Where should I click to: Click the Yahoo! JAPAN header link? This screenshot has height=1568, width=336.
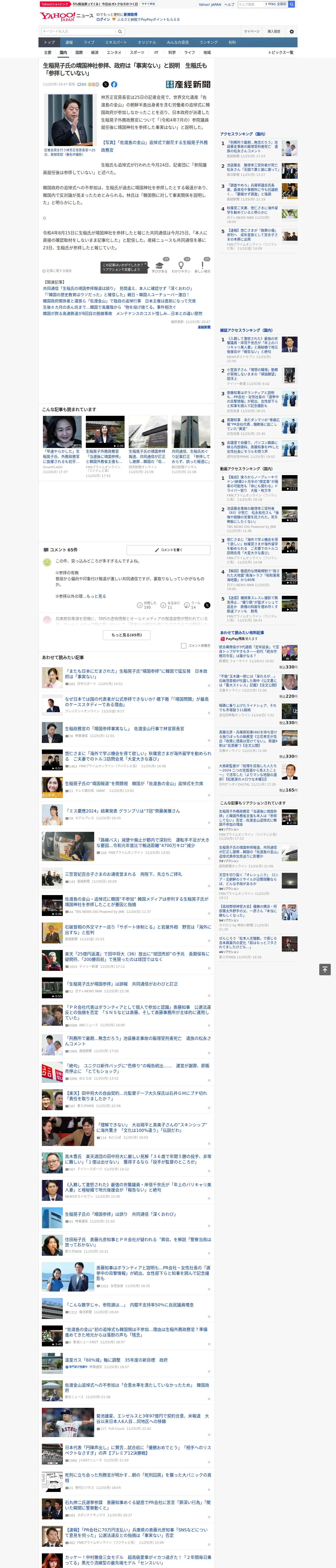coord(210,4)
